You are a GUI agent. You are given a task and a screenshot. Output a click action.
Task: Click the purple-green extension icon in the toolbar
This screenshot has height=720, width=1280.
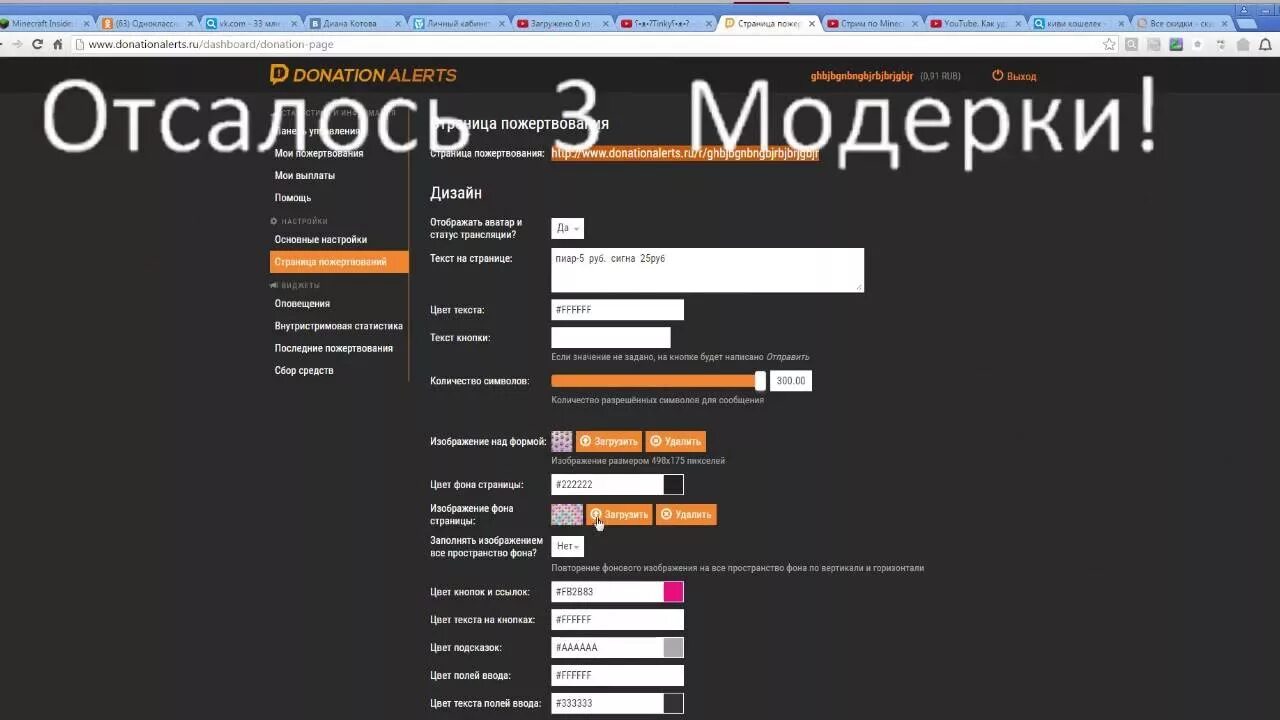(x=1176, y=44)
